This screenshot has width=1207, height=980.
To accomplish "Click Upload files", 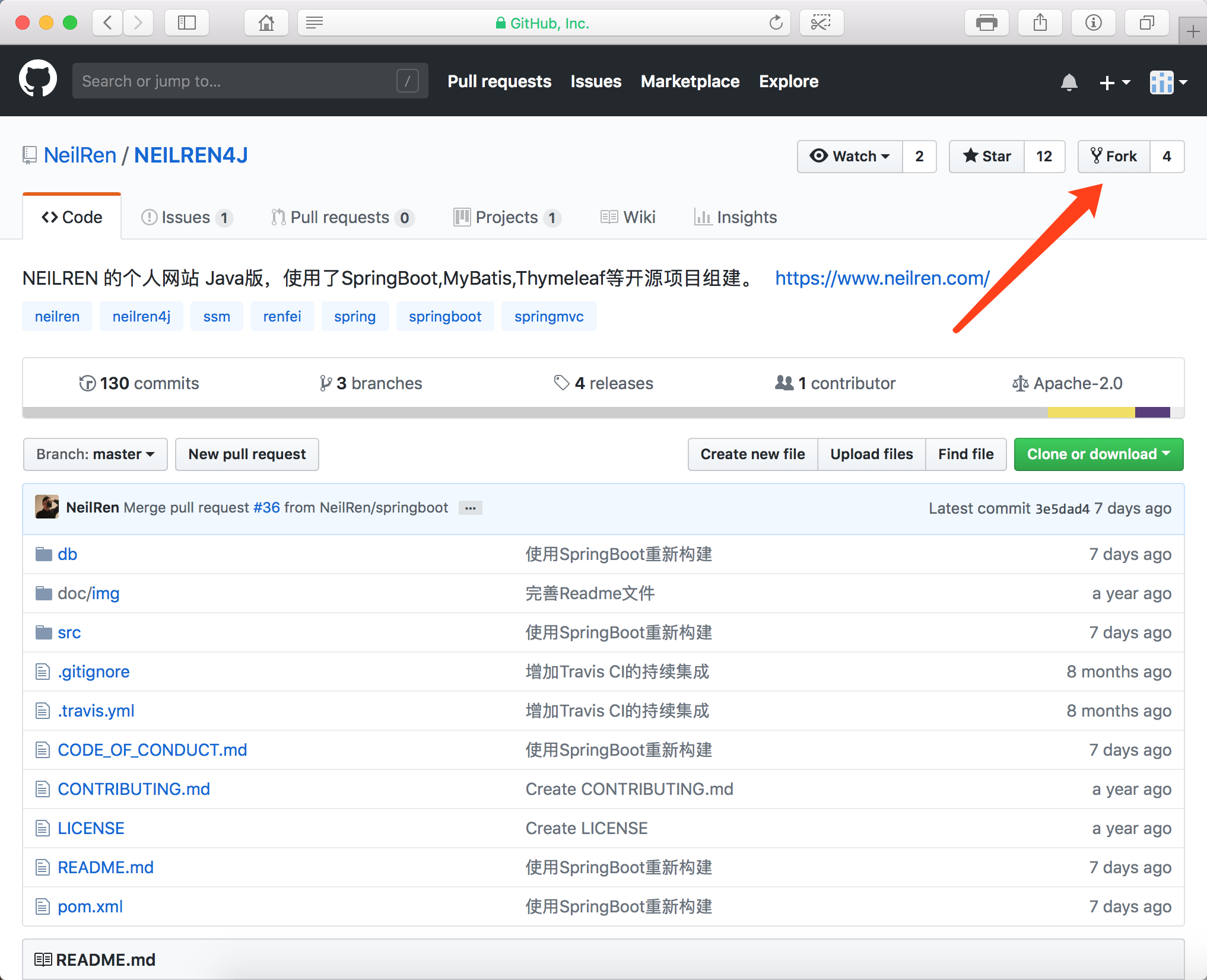I will click(x=872, y=454).
